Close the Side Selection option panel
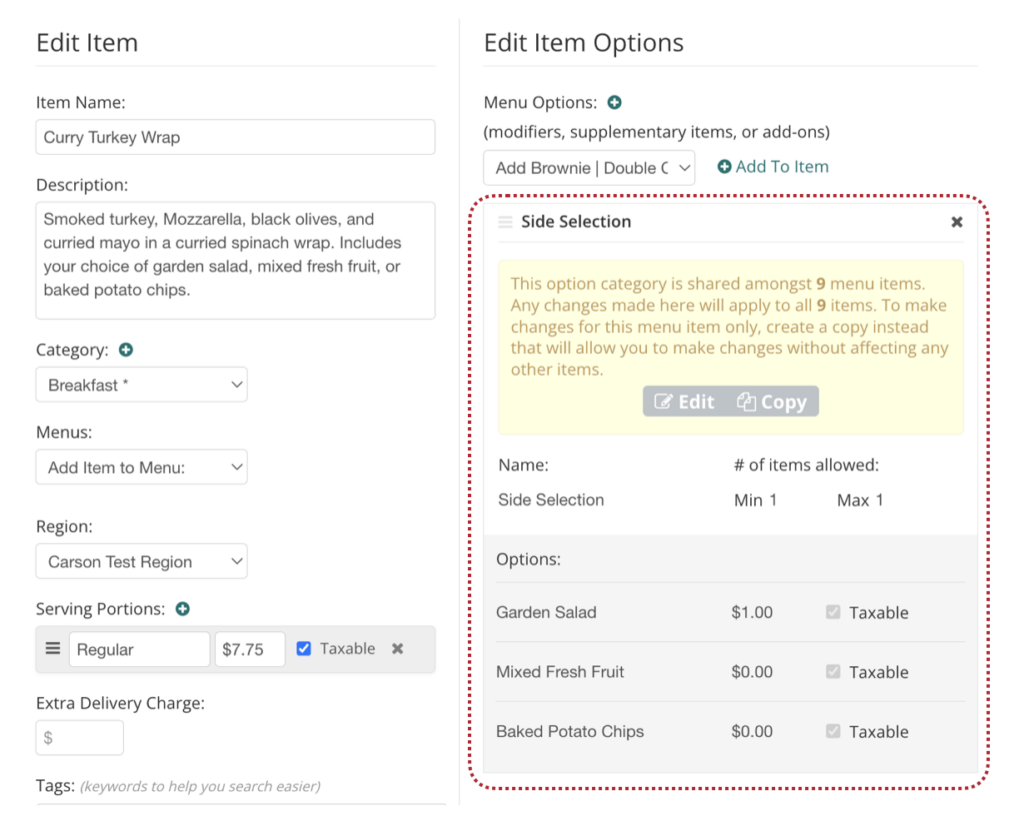This screenshot has width=1024, height=826. tap(956, 222)
